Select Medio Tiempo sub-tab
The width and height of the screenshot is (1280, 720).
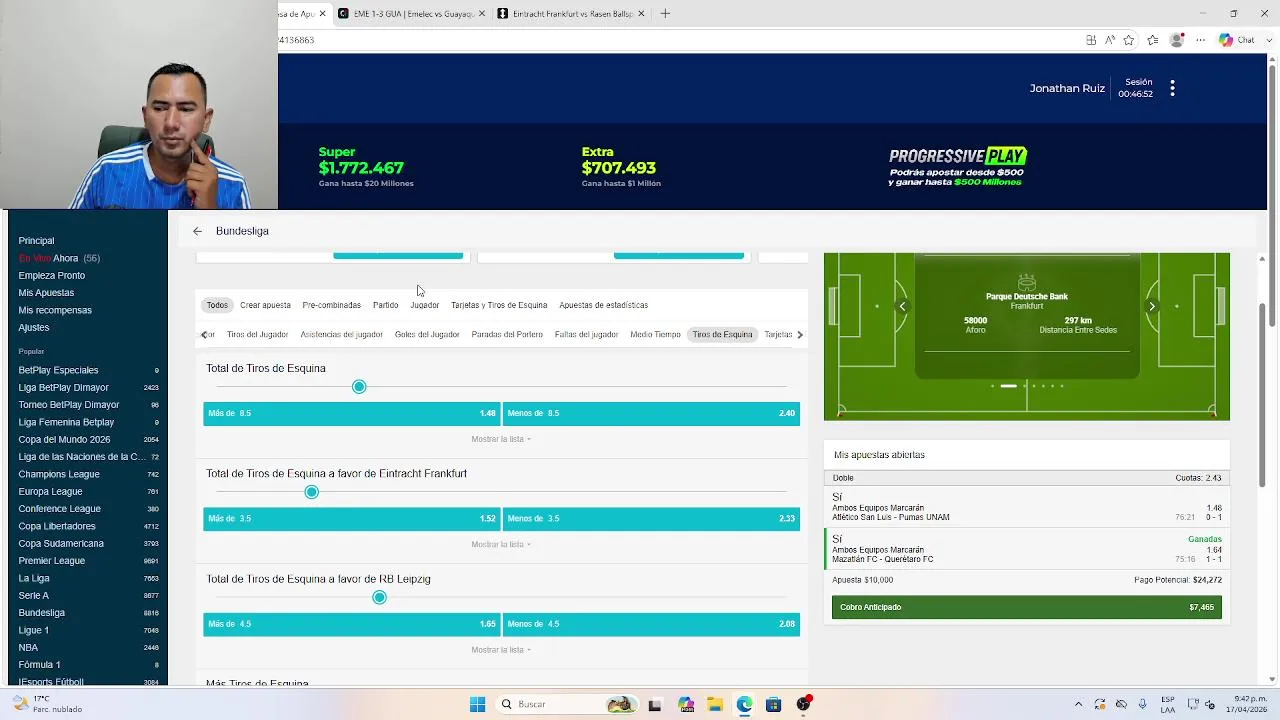pyautogui.click(x=655, y=335)
